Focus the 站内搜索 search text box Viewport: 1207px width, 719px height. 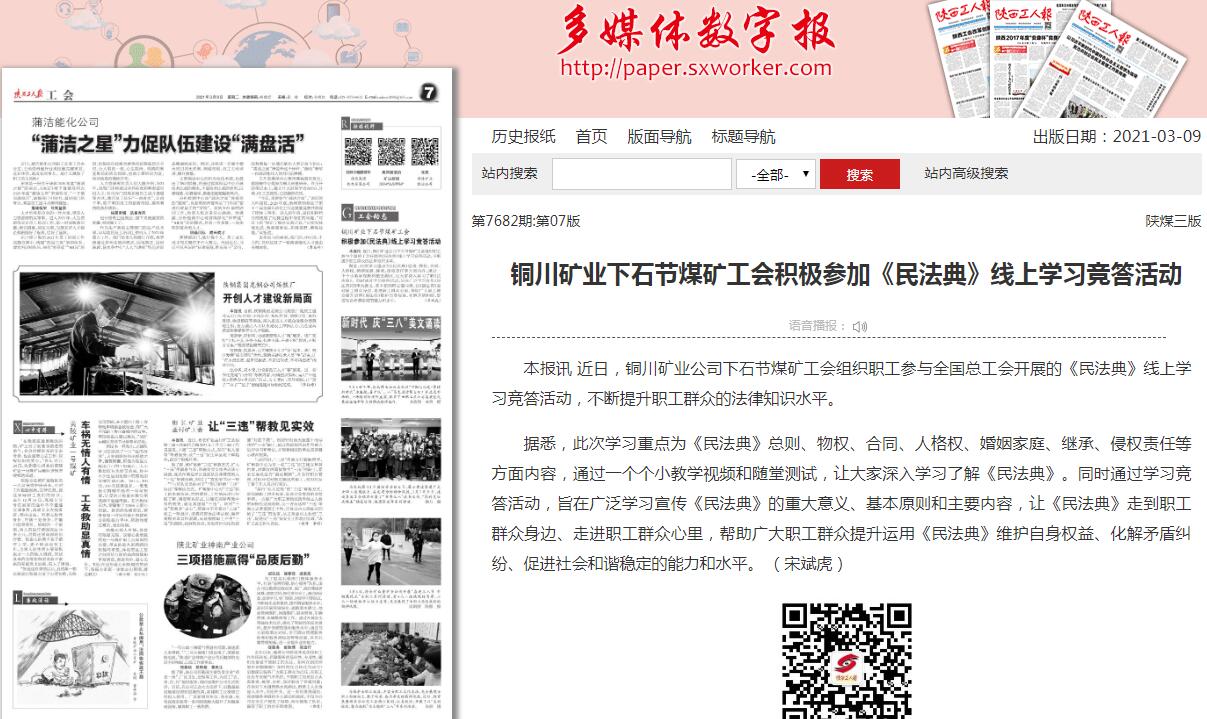click(641, 174)
